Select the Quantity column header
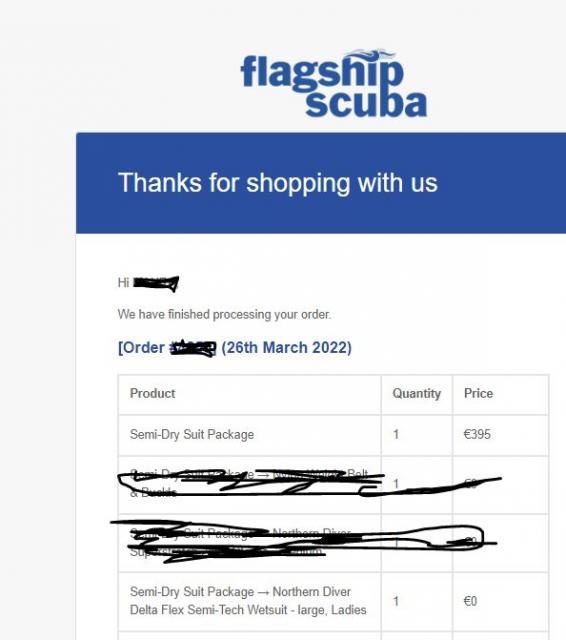 417,393
